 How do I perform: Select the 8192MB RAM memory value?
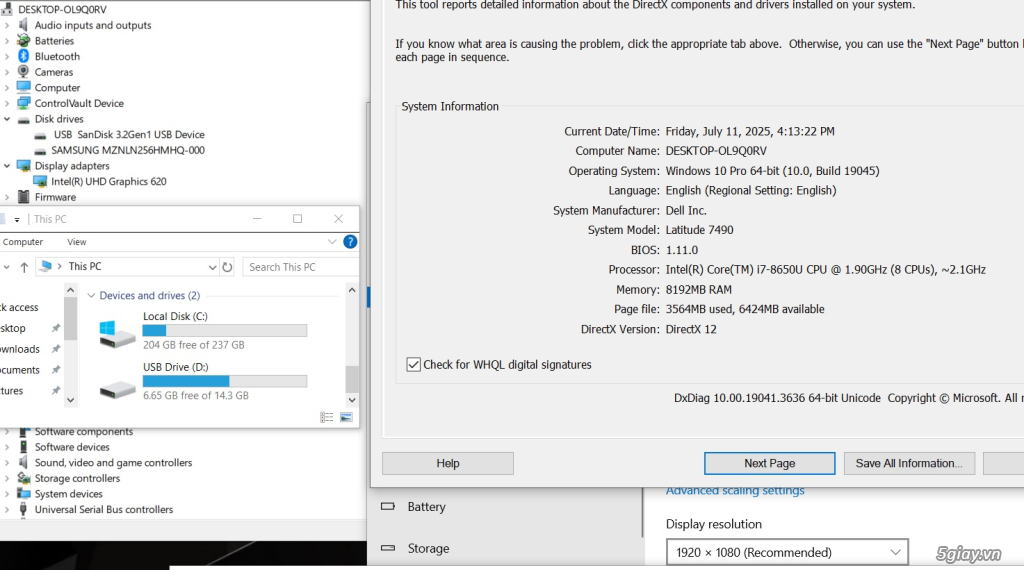pyautogui.click(x=699, y=289)
